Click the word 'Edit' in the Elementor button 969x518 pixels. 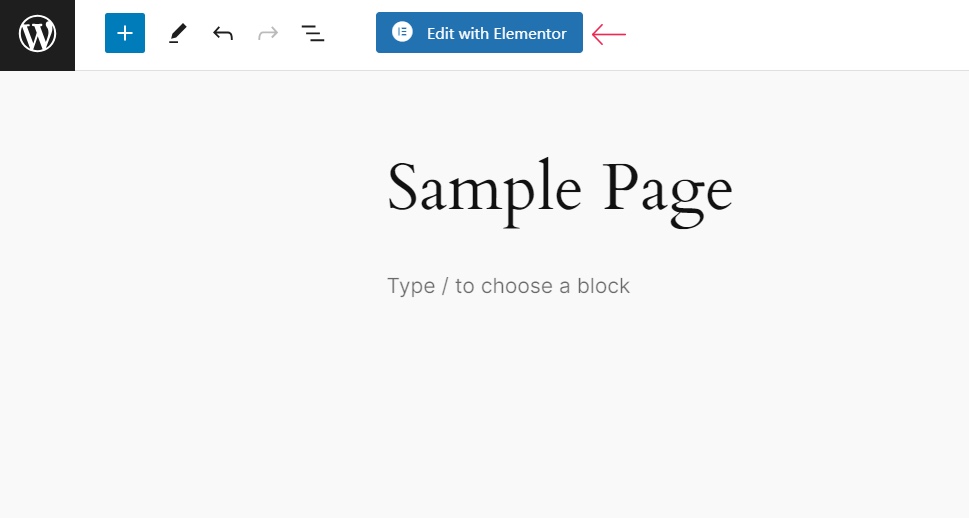440,33
